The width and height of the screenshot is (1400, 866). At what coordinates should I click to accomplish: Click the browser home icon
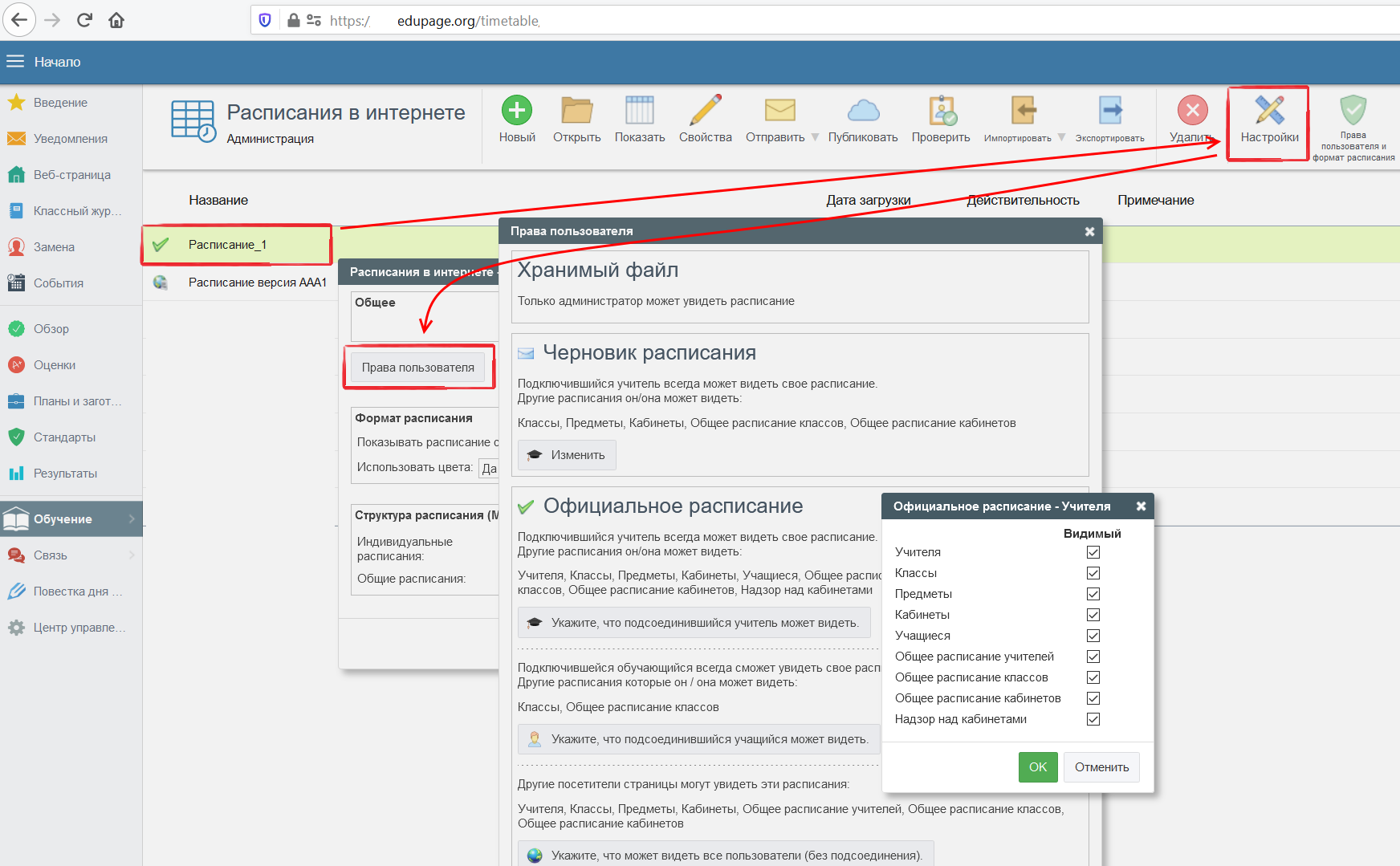click(x=116, y=20)
